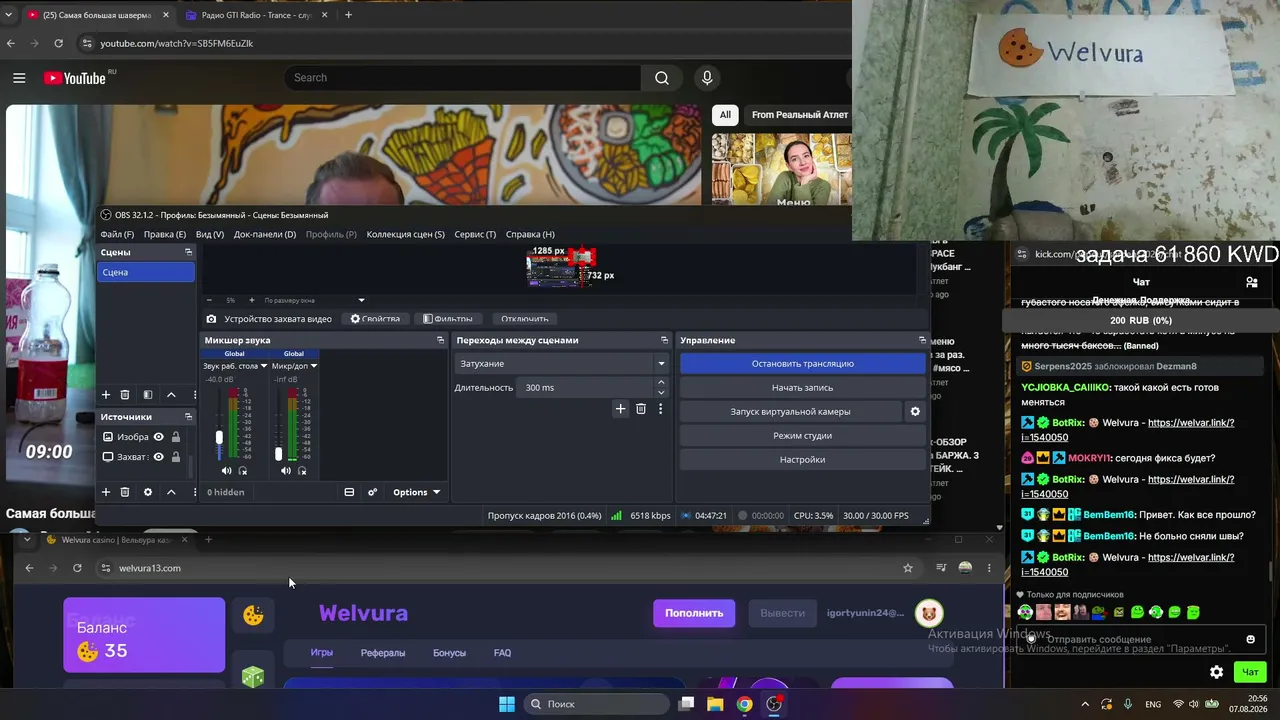Click the YouTube search magnifier button
The image size is (1280, 720).
pyautogui.click(x=662, y=78)
